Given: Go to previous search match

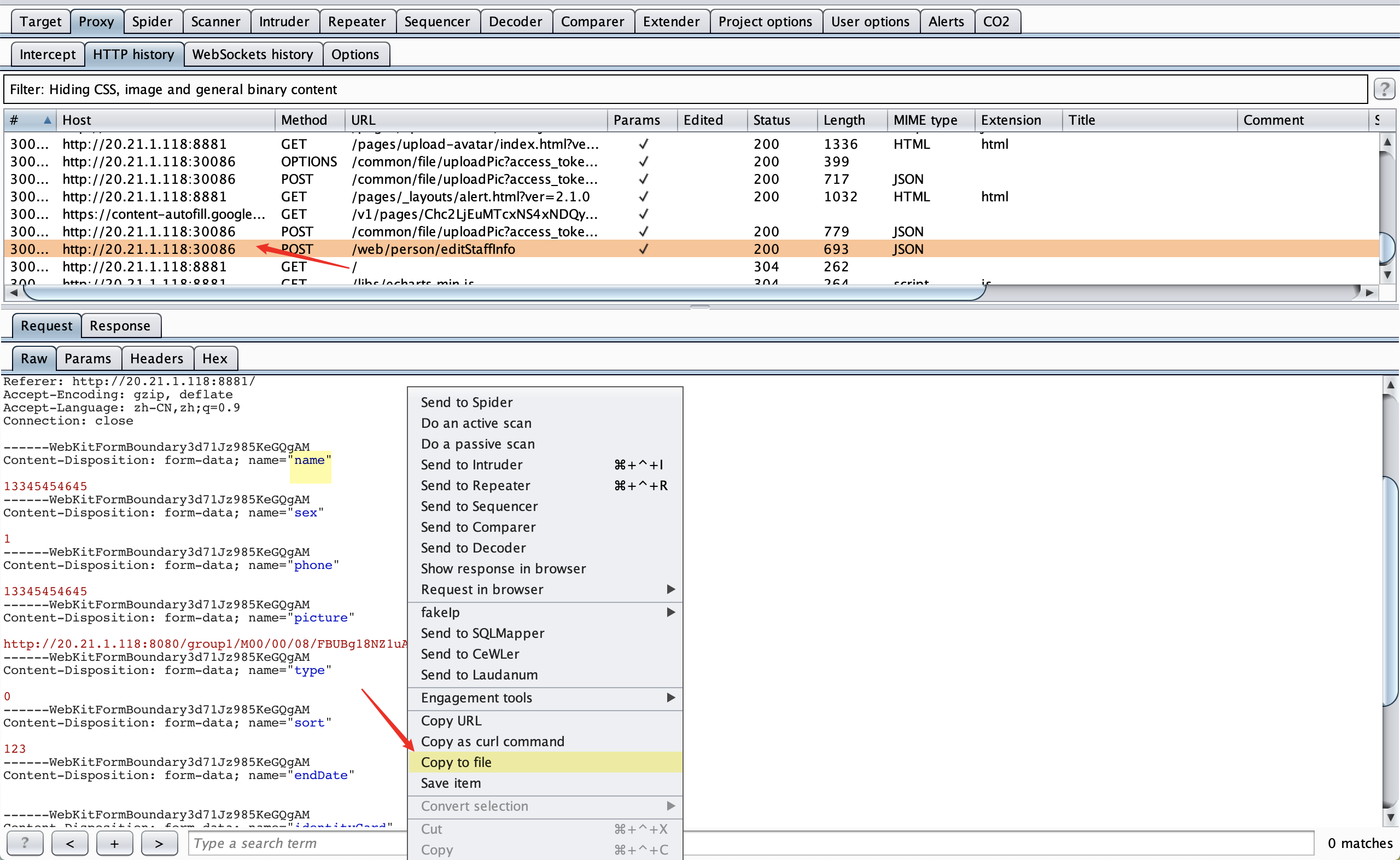Looking at the screenshot, I should point(70,843).
